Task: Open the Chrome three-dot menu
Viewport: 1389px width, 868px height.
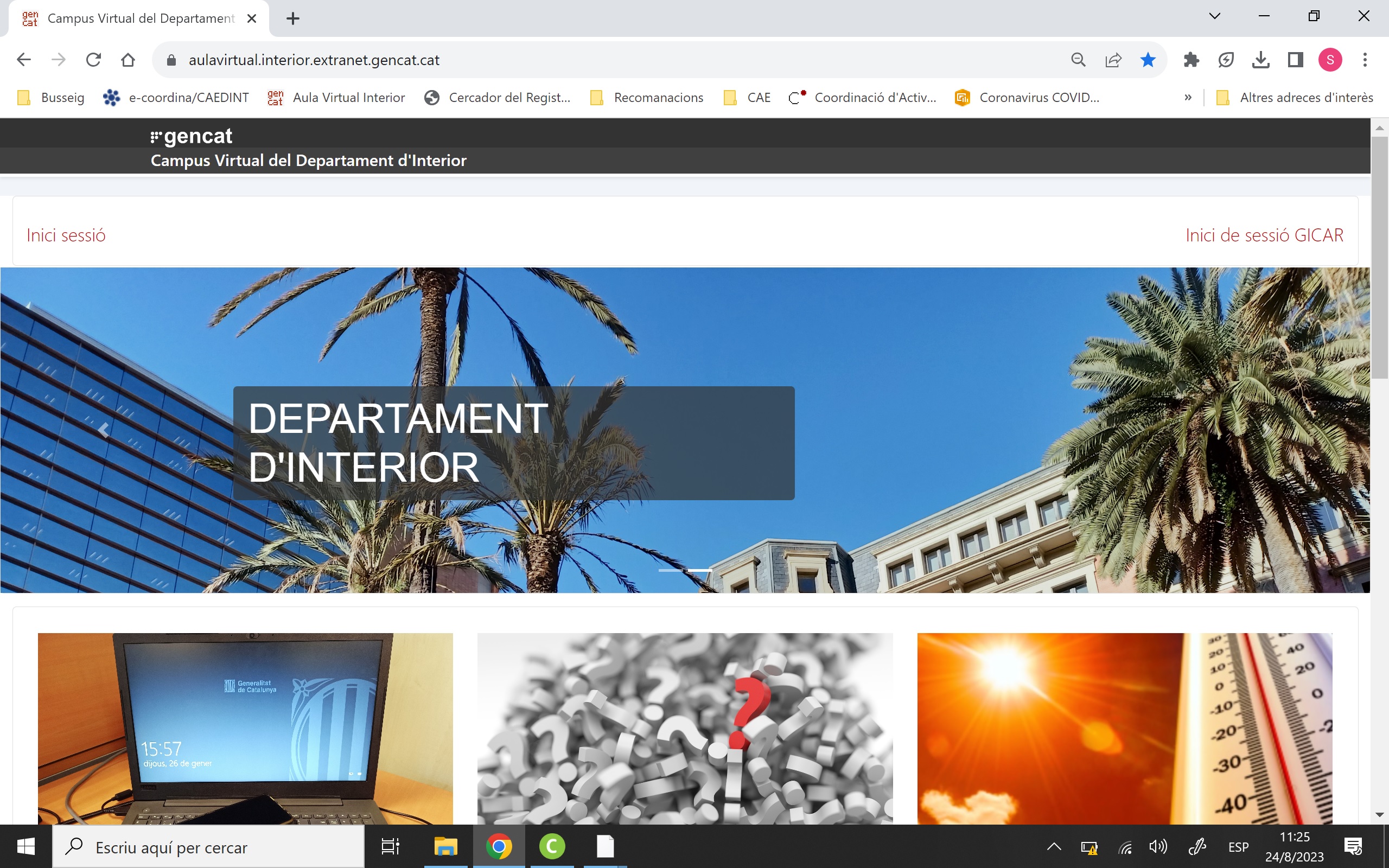Action: click(1365, 60)
